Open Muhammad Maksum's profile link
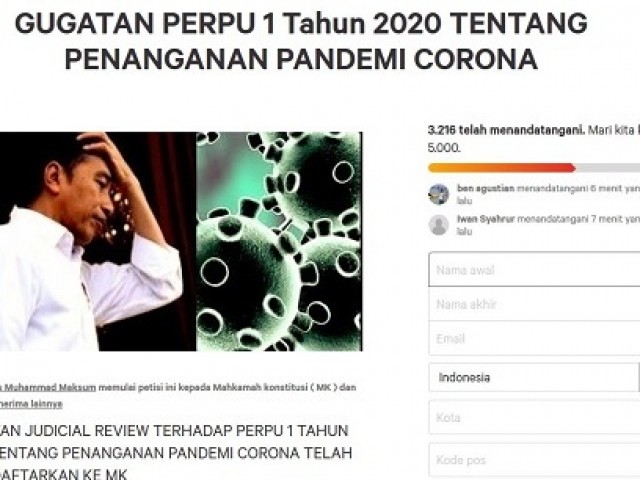 (48, 387)
